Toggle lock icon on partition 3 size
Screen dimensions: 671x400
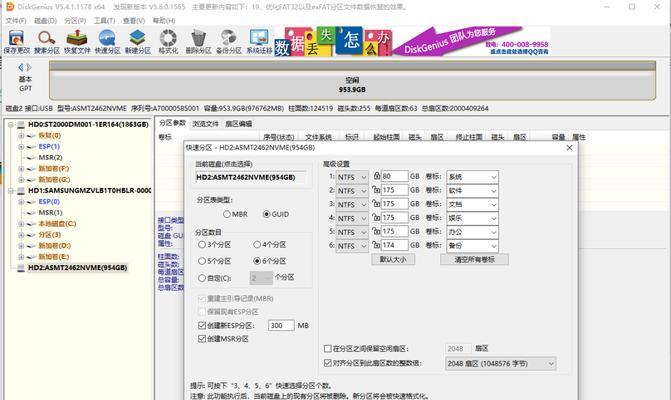point(377,204)
